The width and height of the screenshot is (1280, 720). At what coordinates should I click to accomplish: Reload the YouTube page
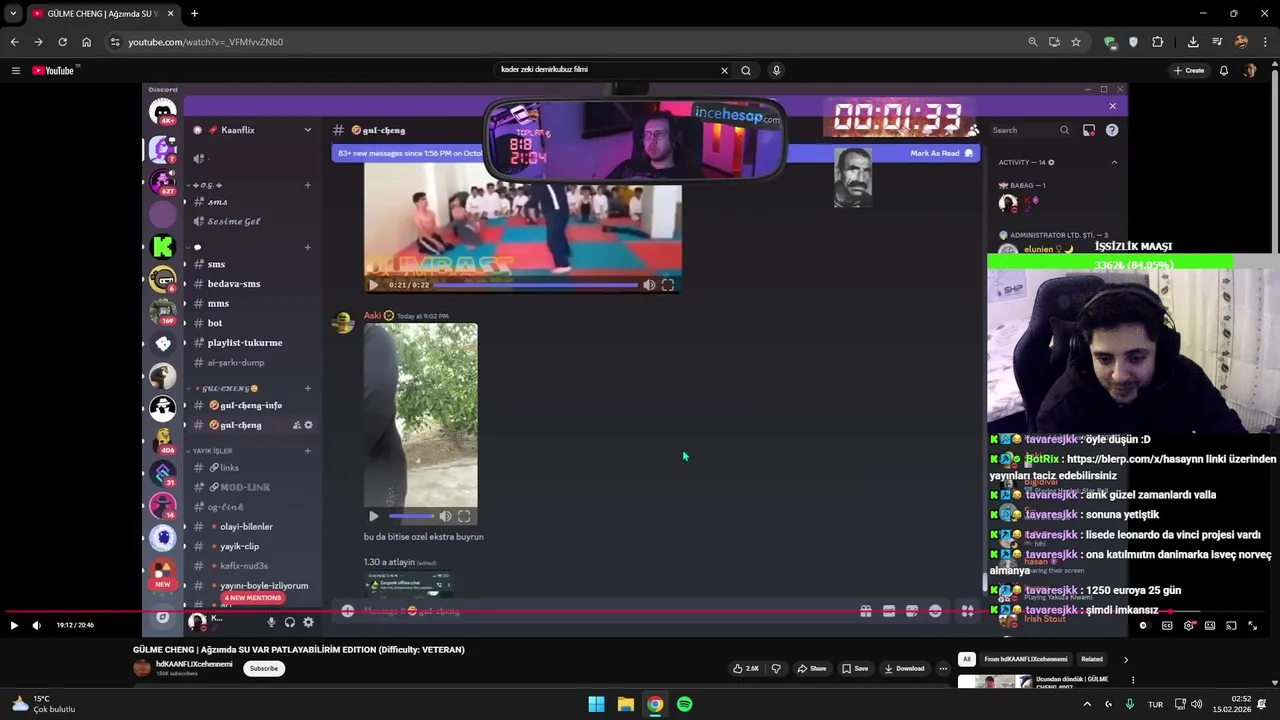pyautogui.click(x=62, y=42)
